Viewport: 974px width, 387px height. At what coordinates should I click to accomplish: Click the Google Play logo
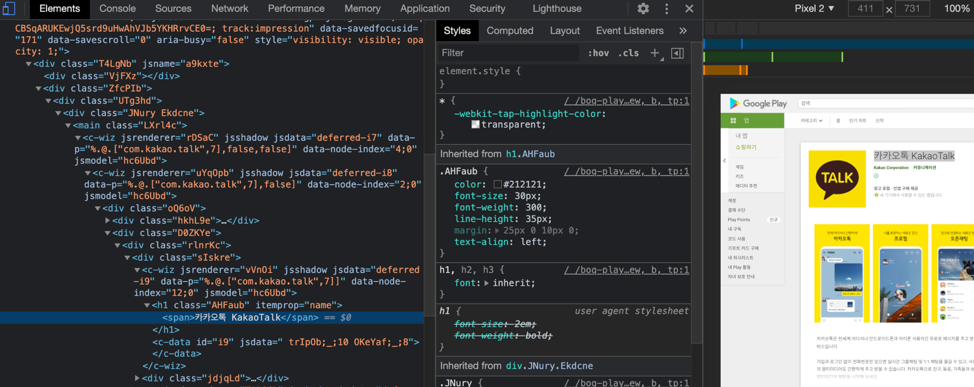758,104
